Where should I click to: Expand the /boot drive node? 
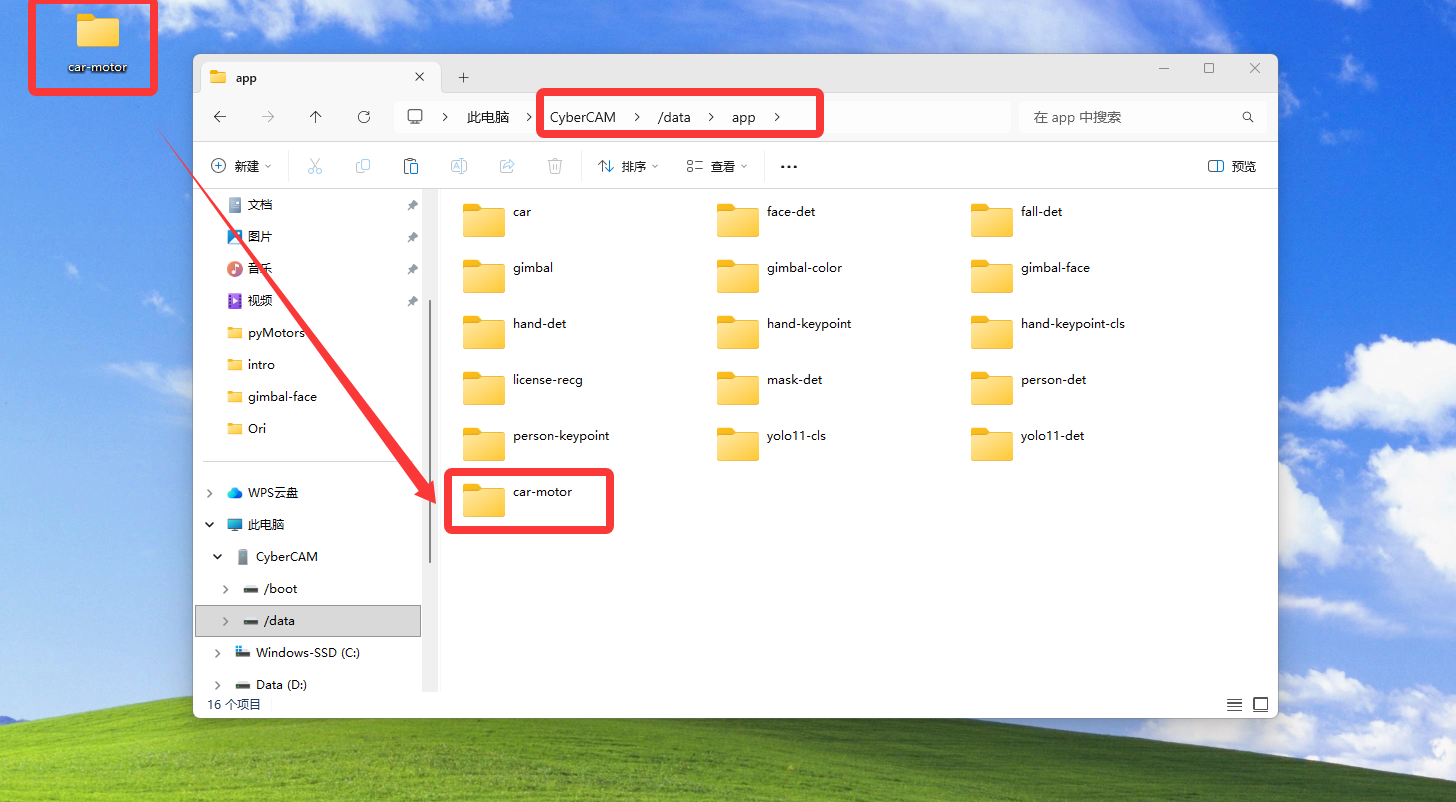tap(225, 589)
